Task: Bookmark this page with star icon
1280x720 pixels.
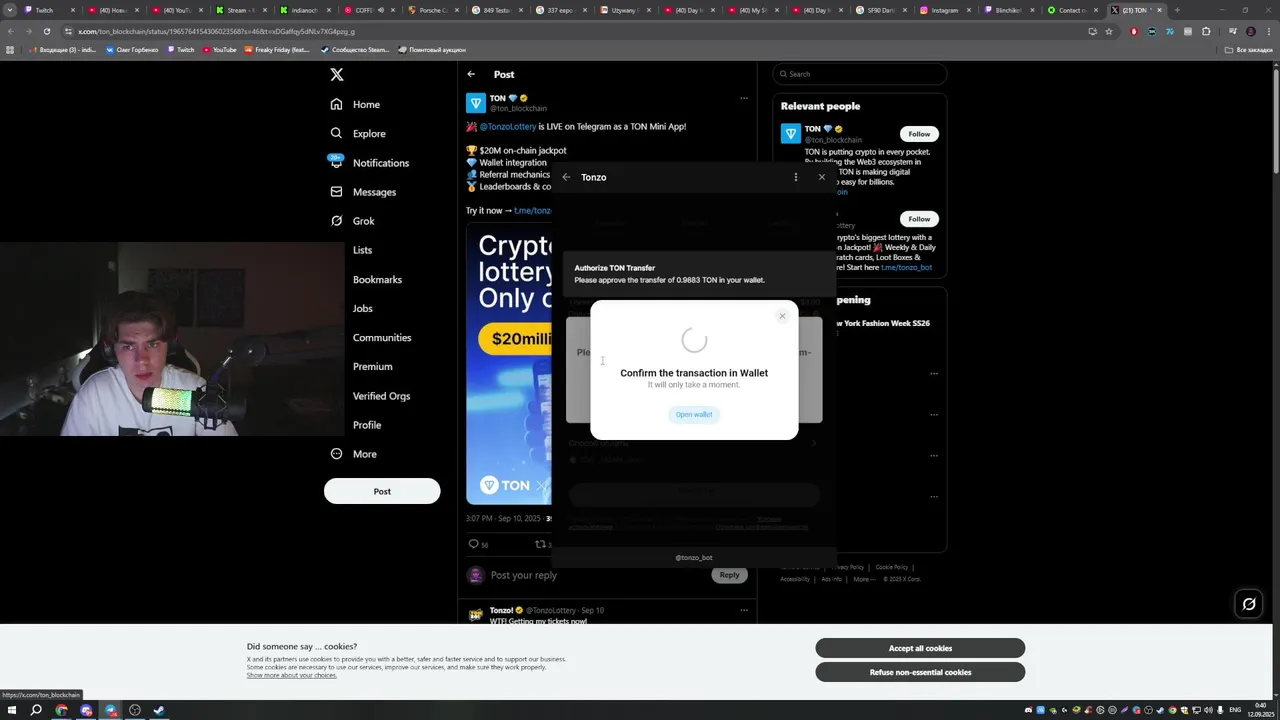Action: tap(1109, 31)
